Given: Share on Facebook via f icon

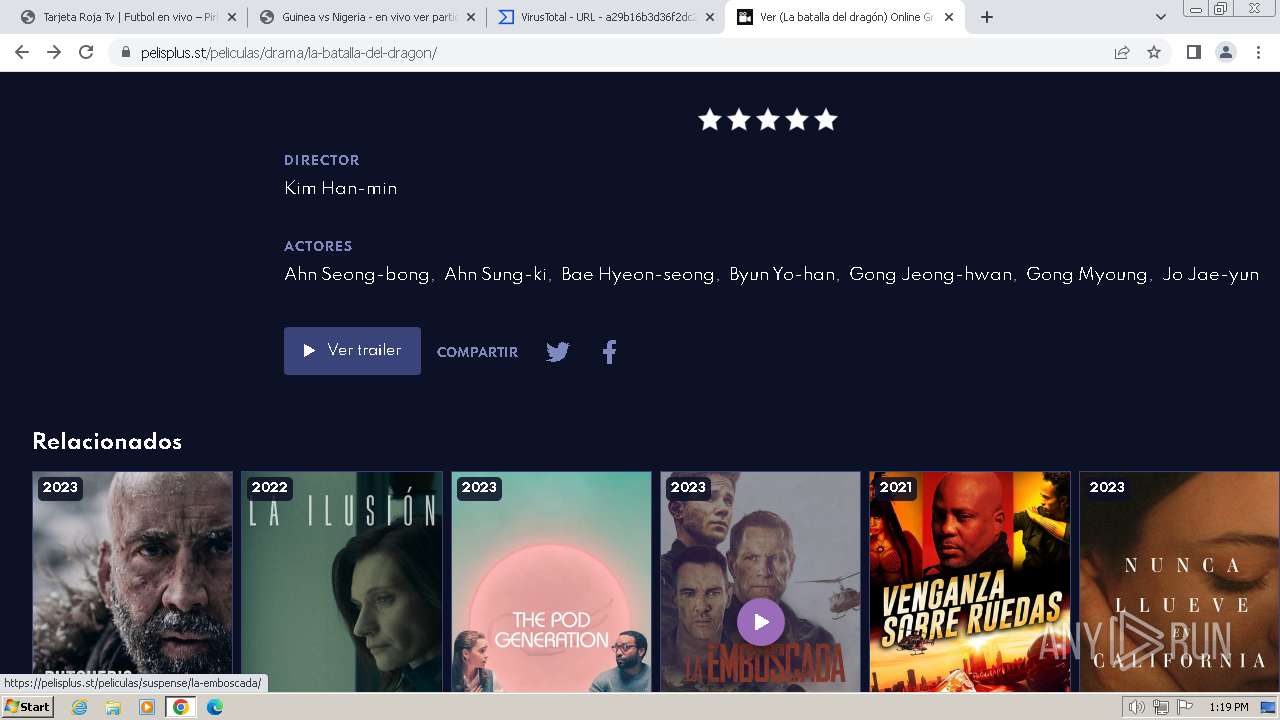Looking at the screenshot, I should 609,352.
